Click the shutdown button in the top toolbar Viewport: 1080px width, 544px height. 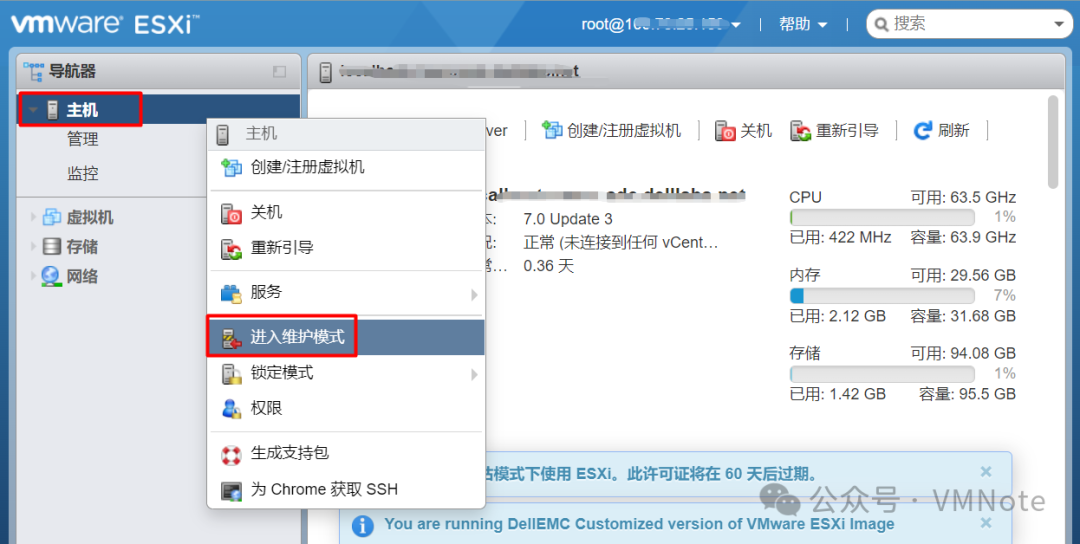743,130
